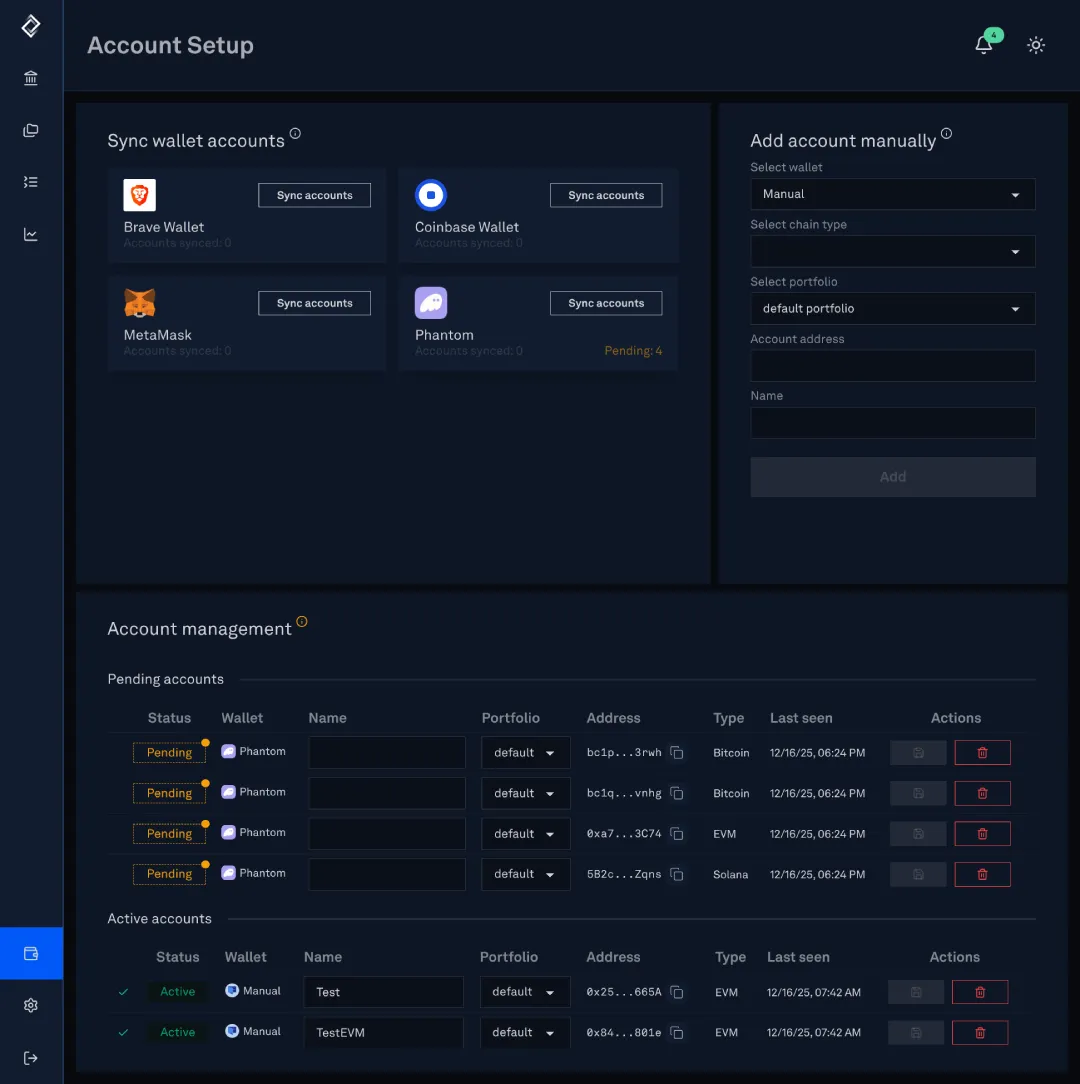The image size is (1080, 1084).
Task: Click the Name field of the first pending account
Action: [387, 752]
